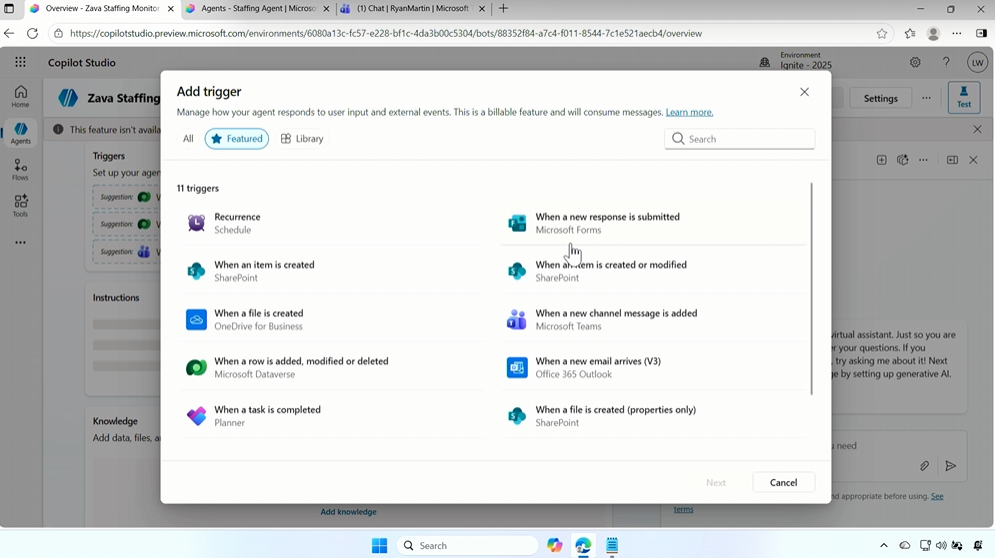Screen dimensions: 995x558
Task: Pick SharePoint icon for item created or modified
Action: (517, 271)
